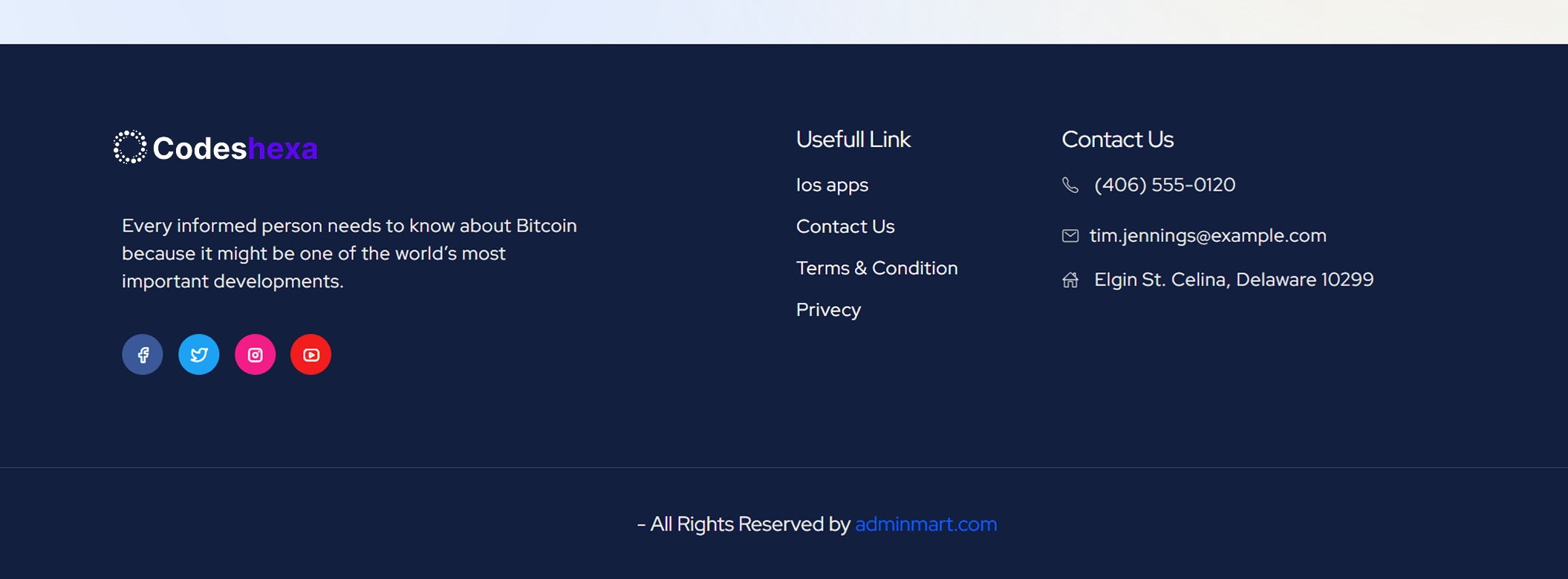This screenshot has height=579, width=1568.
Task: Click the envelope email icon
Action: [1070, 236]
